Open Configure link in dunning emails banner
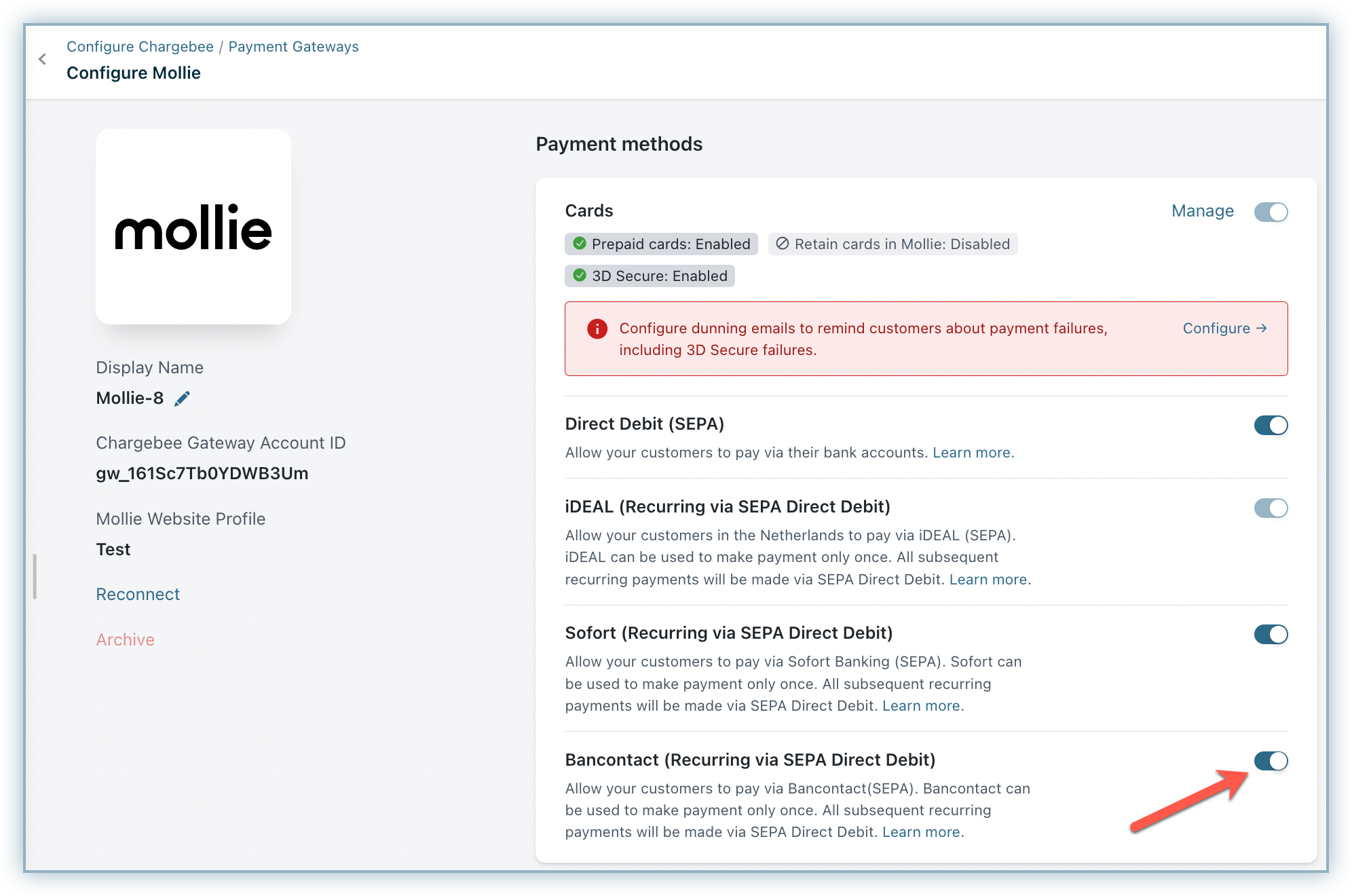 pyautogui.click(x=1224, y=329)
